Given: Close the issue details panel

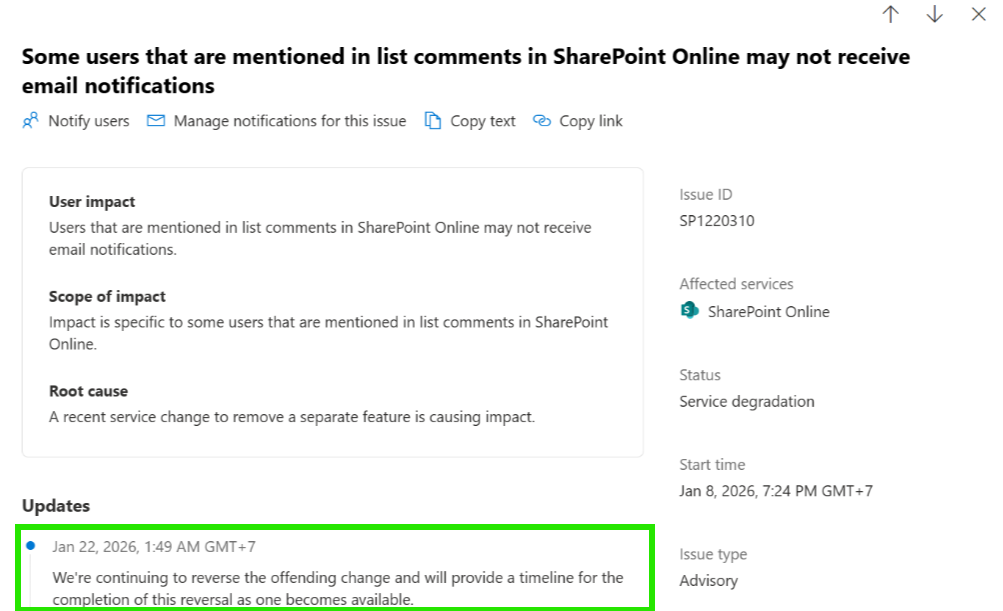Looking at the screenshot, I should point(978,14).
